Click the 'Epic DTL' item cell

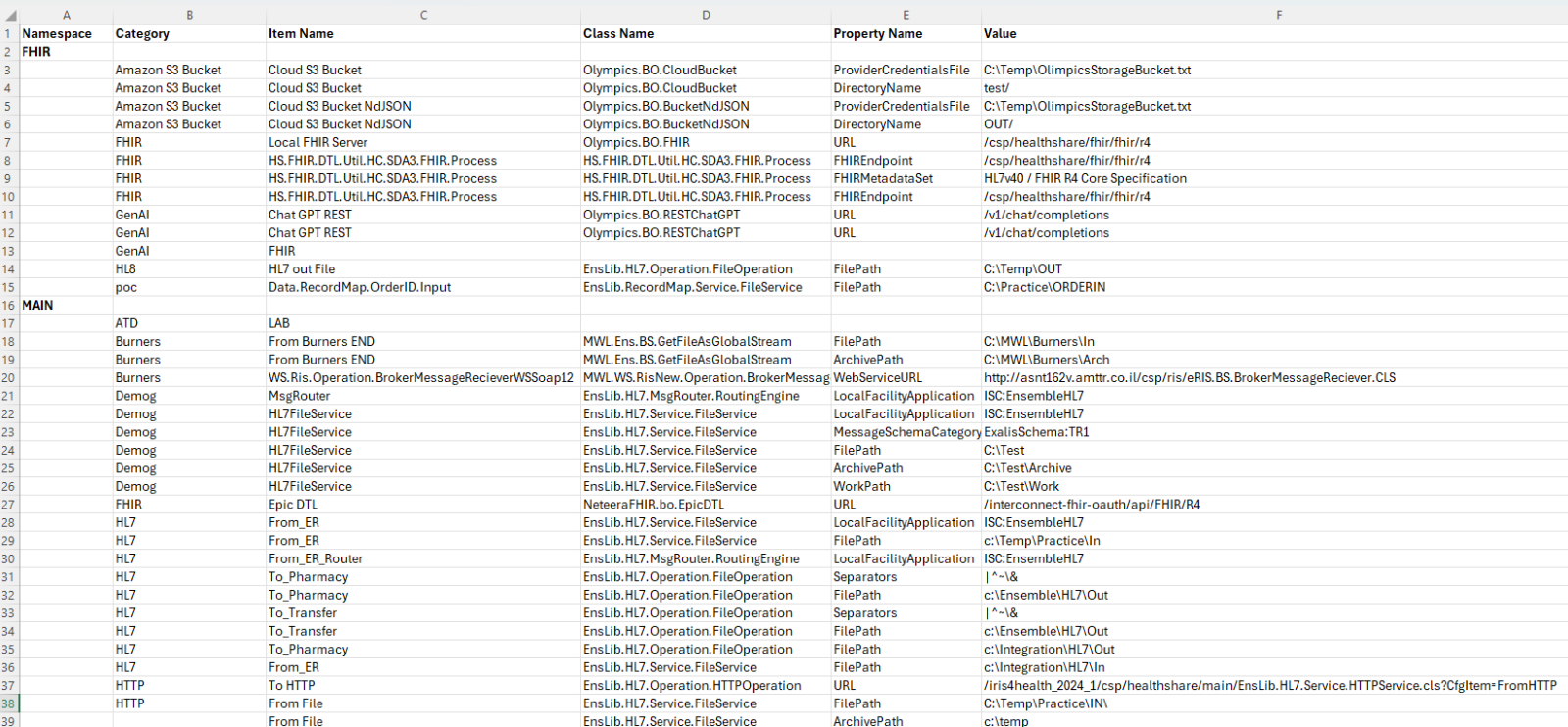(x=293, y=505)
